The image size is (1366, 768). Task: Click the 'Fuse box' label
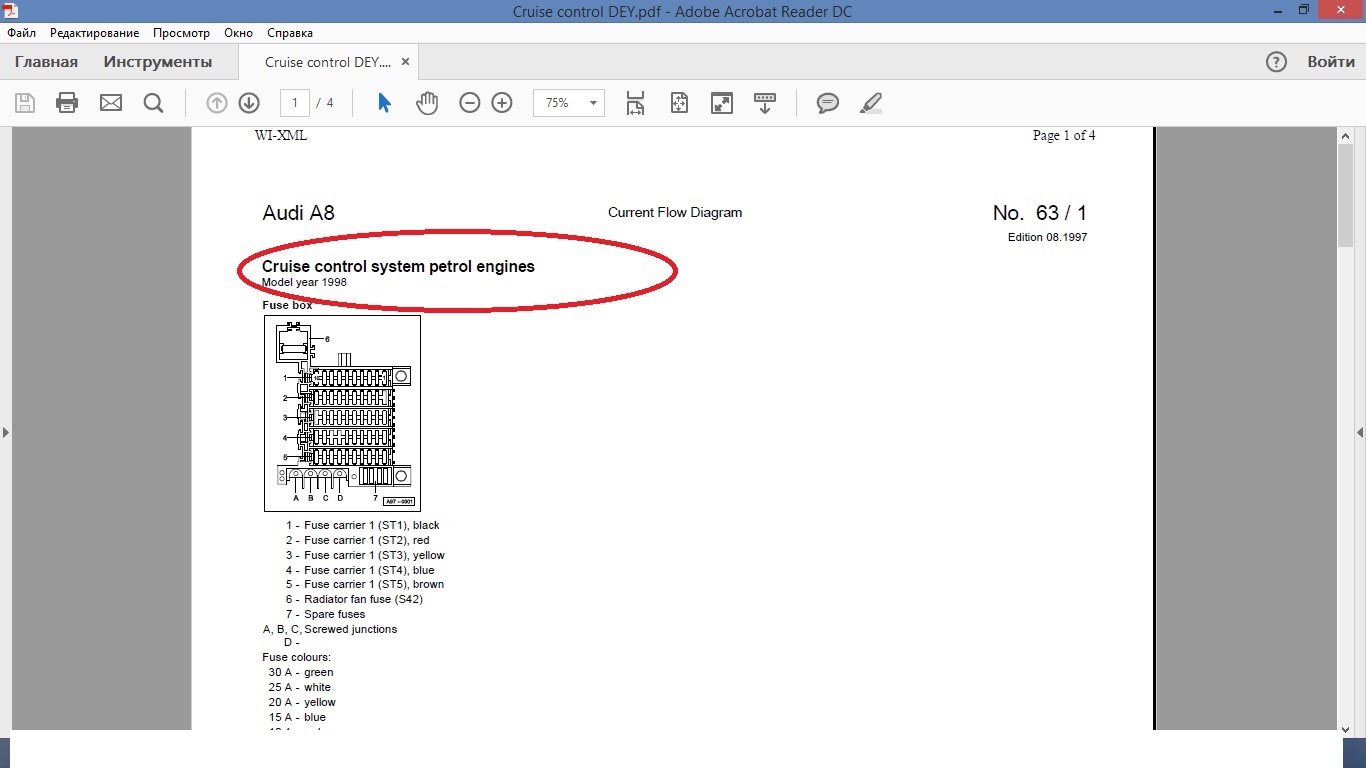287,305
